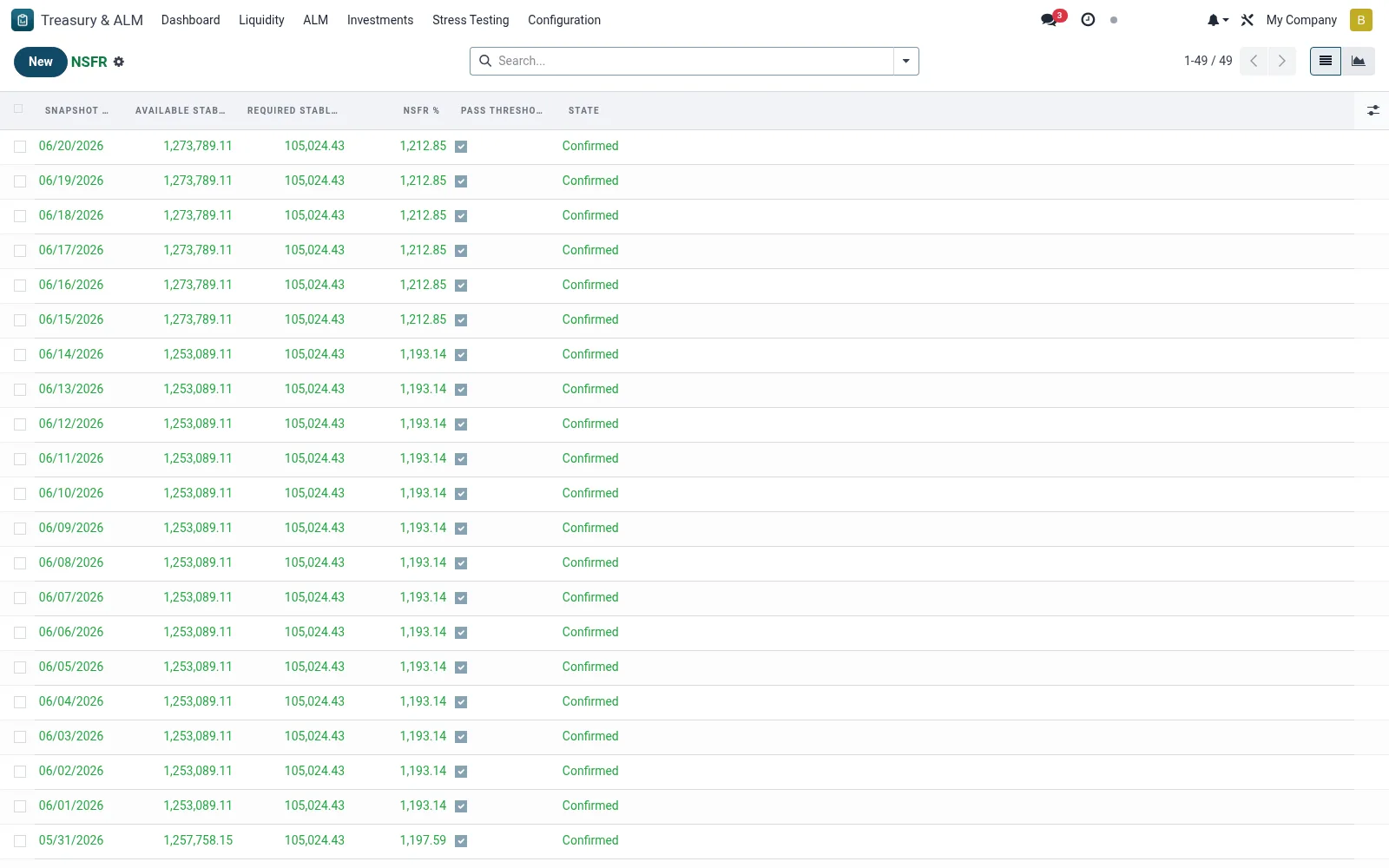
Task: Go to next page of records
Action: [x=1282, y=61]
